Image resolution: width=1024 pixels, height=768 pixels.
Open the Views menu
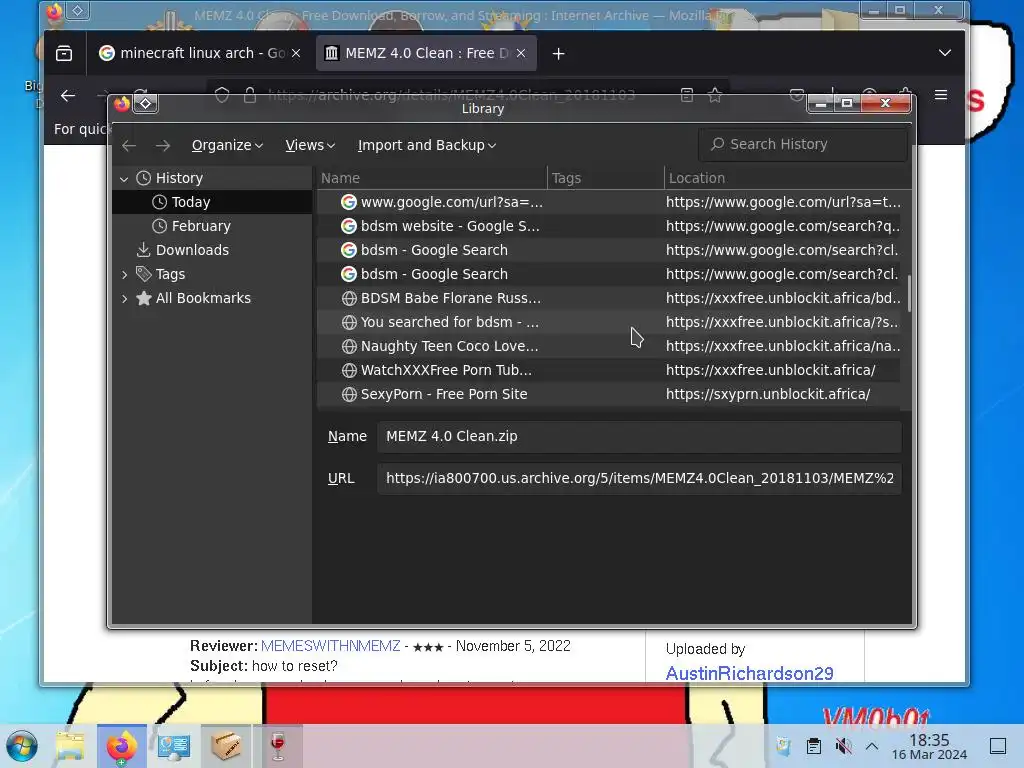tap(310, 145)
